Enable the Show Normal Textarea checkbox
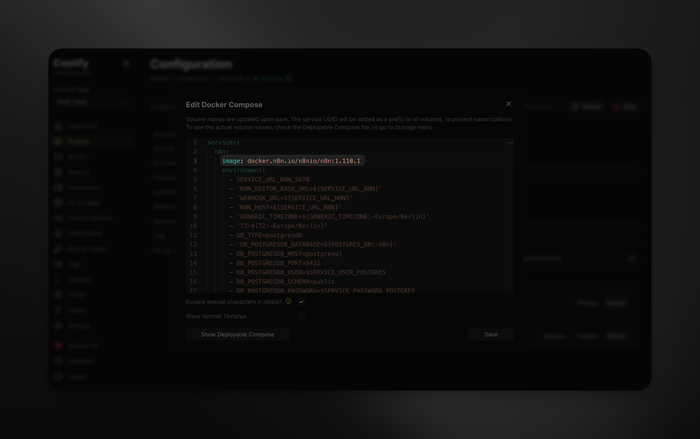Image resolution: width=700 pixels, height=439 pixels. (x=301, y=316)
